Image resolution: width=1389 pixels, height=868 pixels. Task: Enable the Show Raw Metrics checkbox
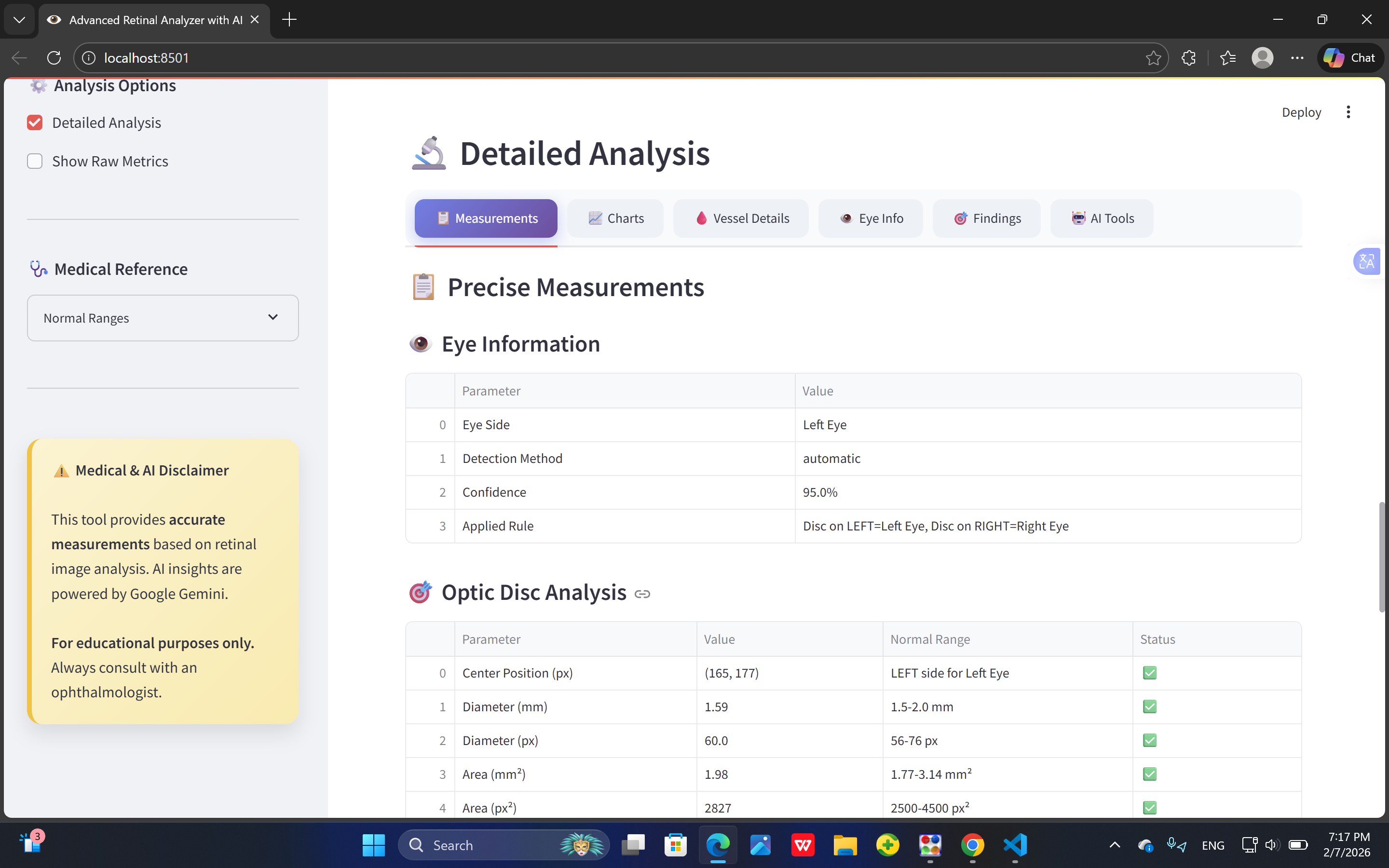[35, 162]
